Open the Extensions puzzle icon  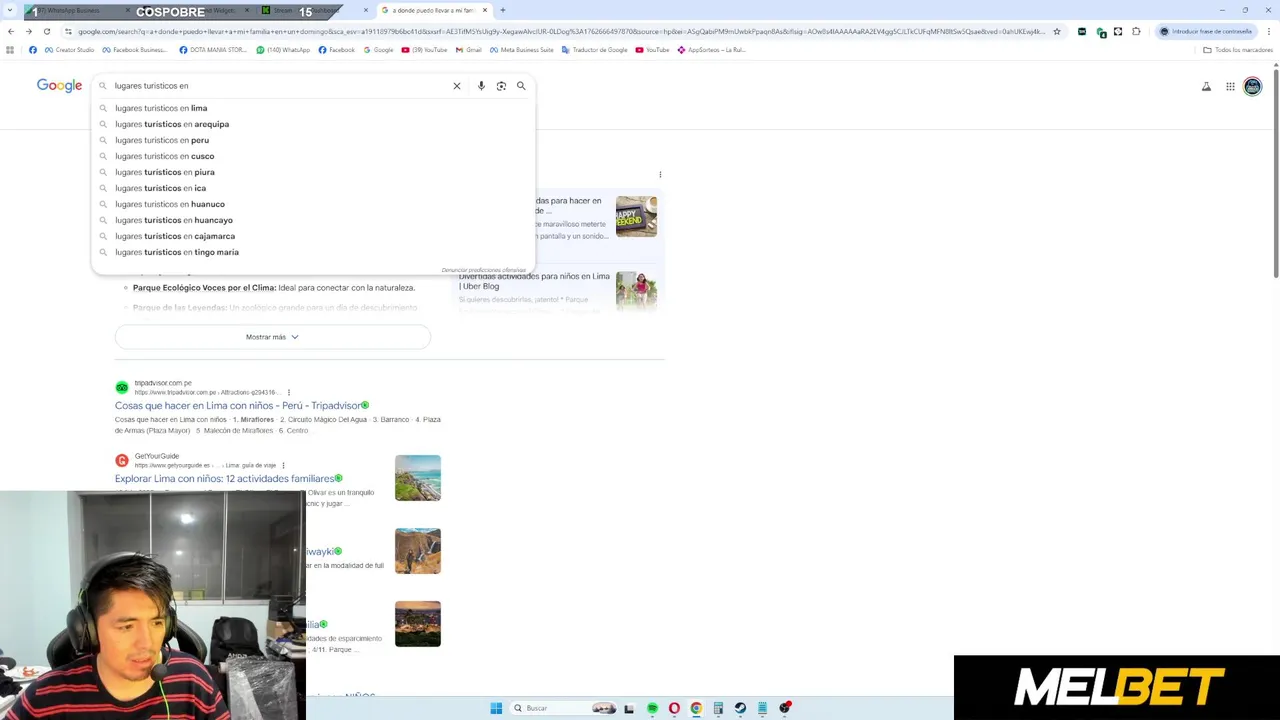pos(1136,32)
